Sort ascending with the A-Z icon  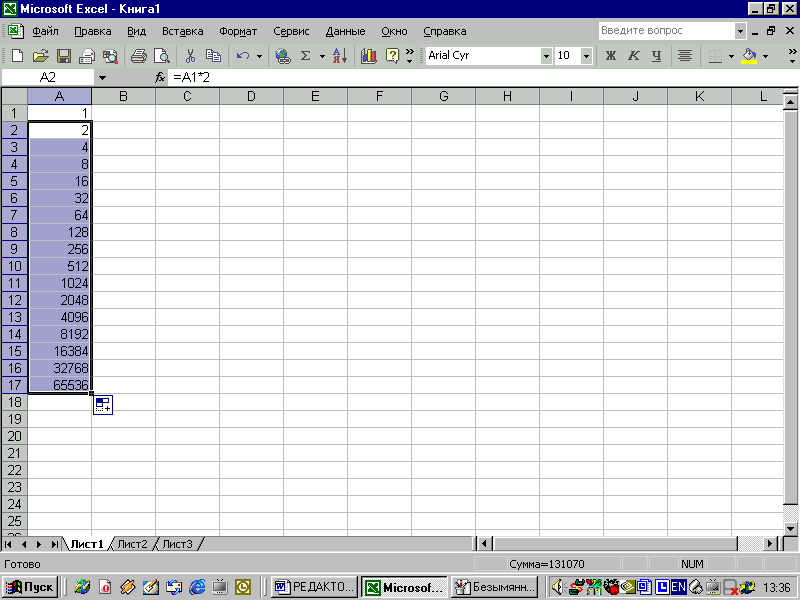[340, 56]
